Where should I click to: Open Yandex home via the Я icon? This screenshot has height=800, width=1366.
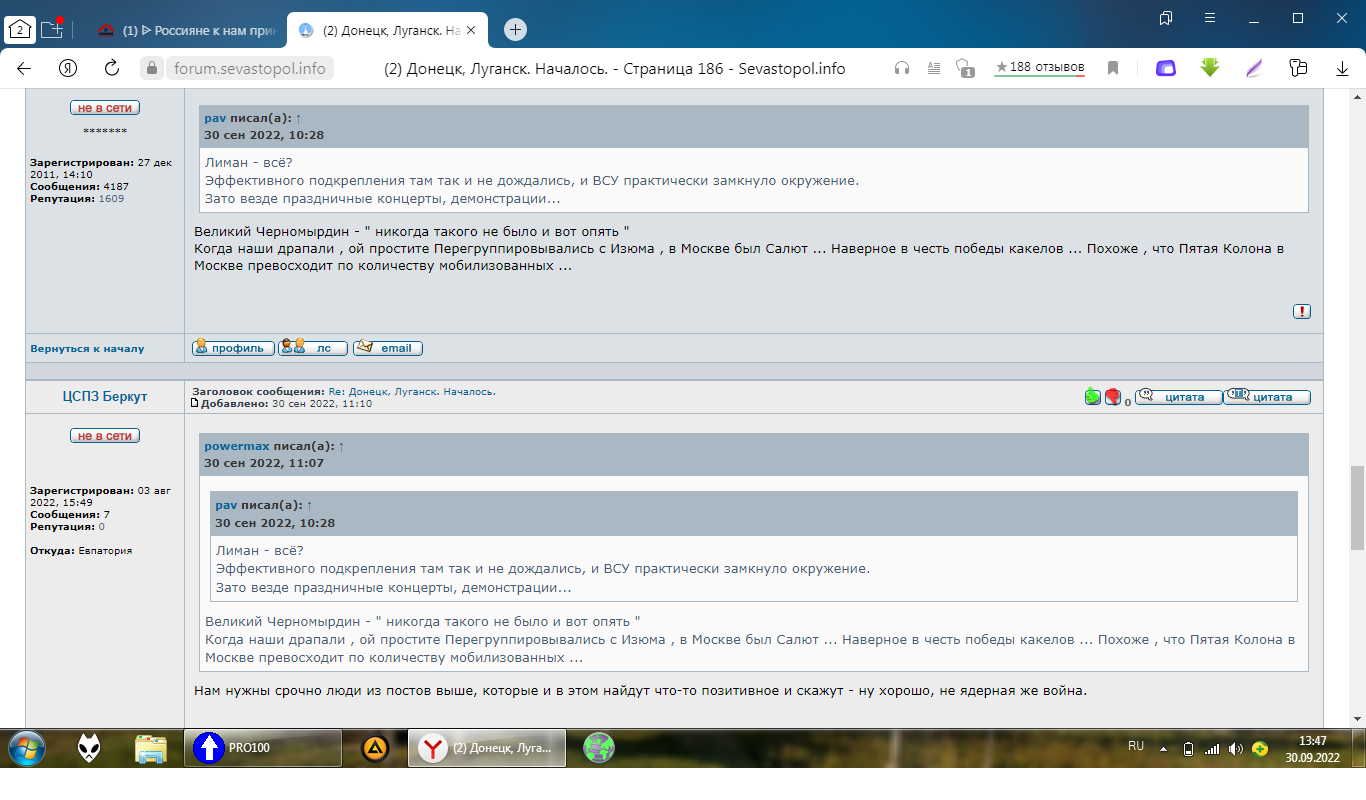pos(68,68)
